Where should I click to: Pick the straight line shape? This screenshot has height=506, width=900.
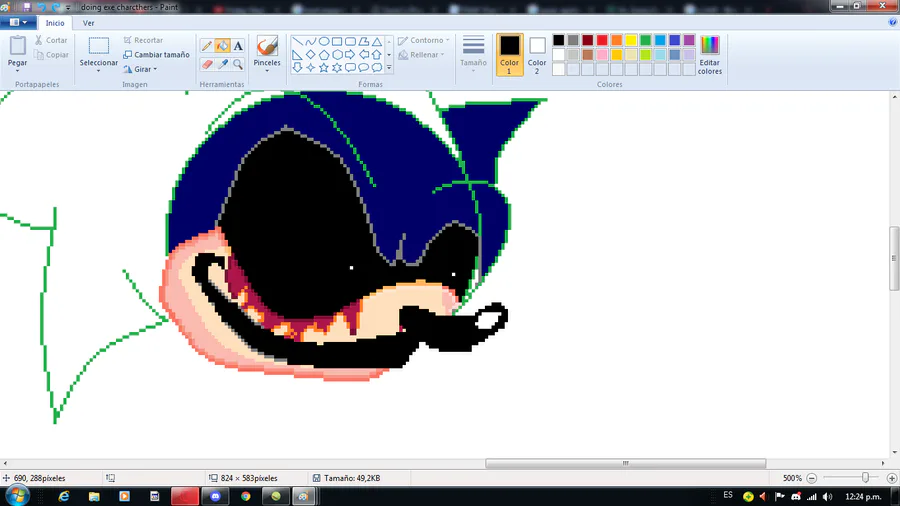pos(297,41)
